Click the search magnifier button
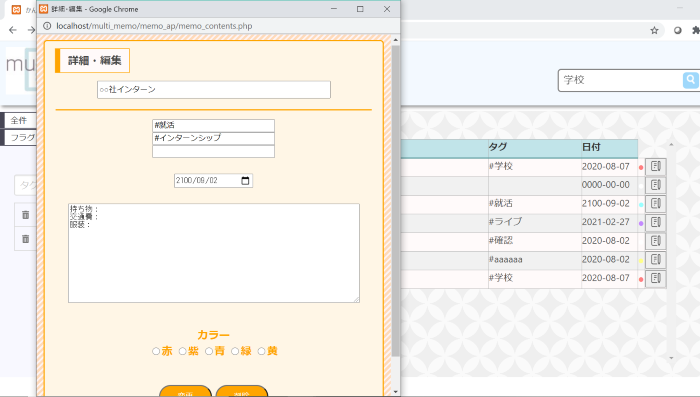 point(691,80)
